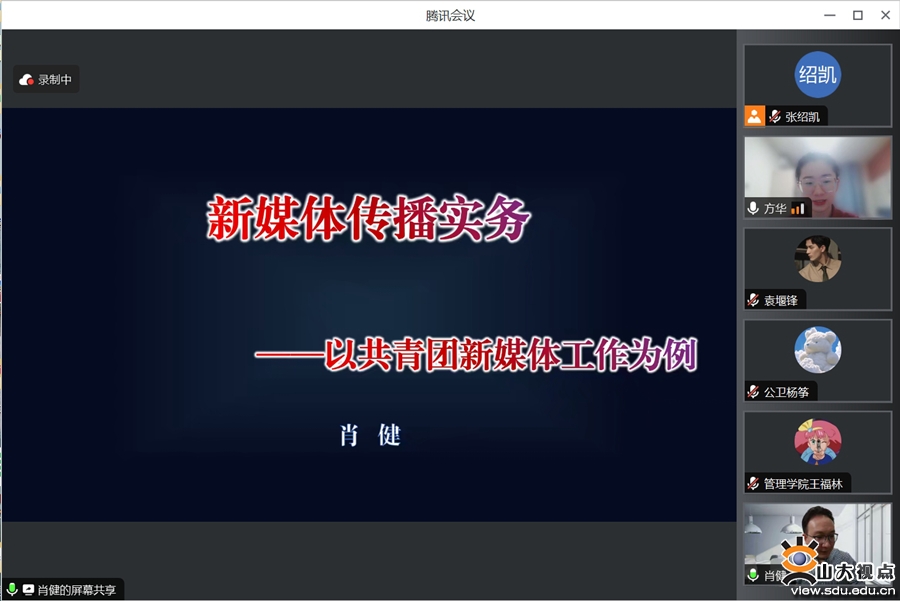Click the muted mic icon next to 袁堰锋
900x601 pixels.
[753, 300]
